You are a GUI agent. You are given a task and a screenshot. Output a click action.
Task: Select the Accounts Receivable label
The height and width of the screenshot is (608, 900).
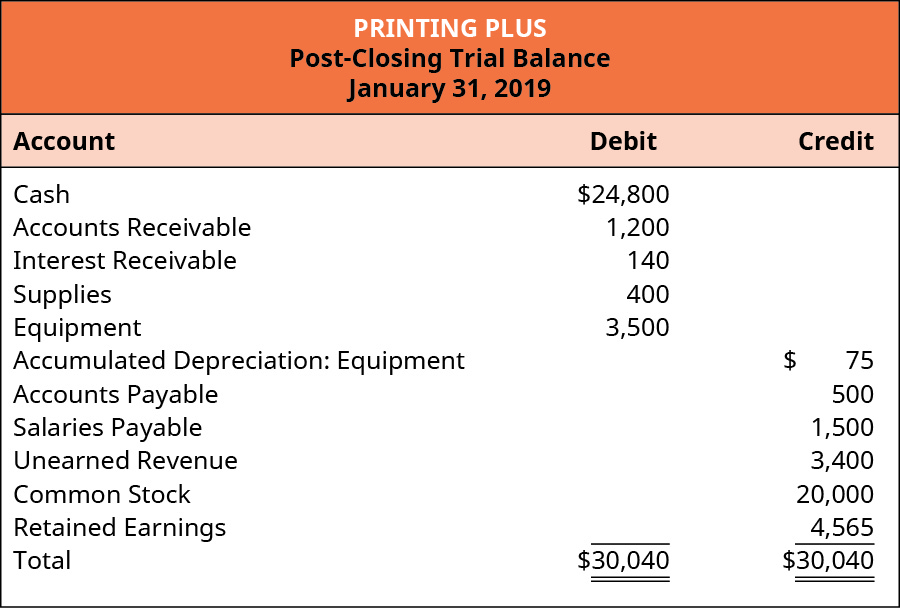132,228
